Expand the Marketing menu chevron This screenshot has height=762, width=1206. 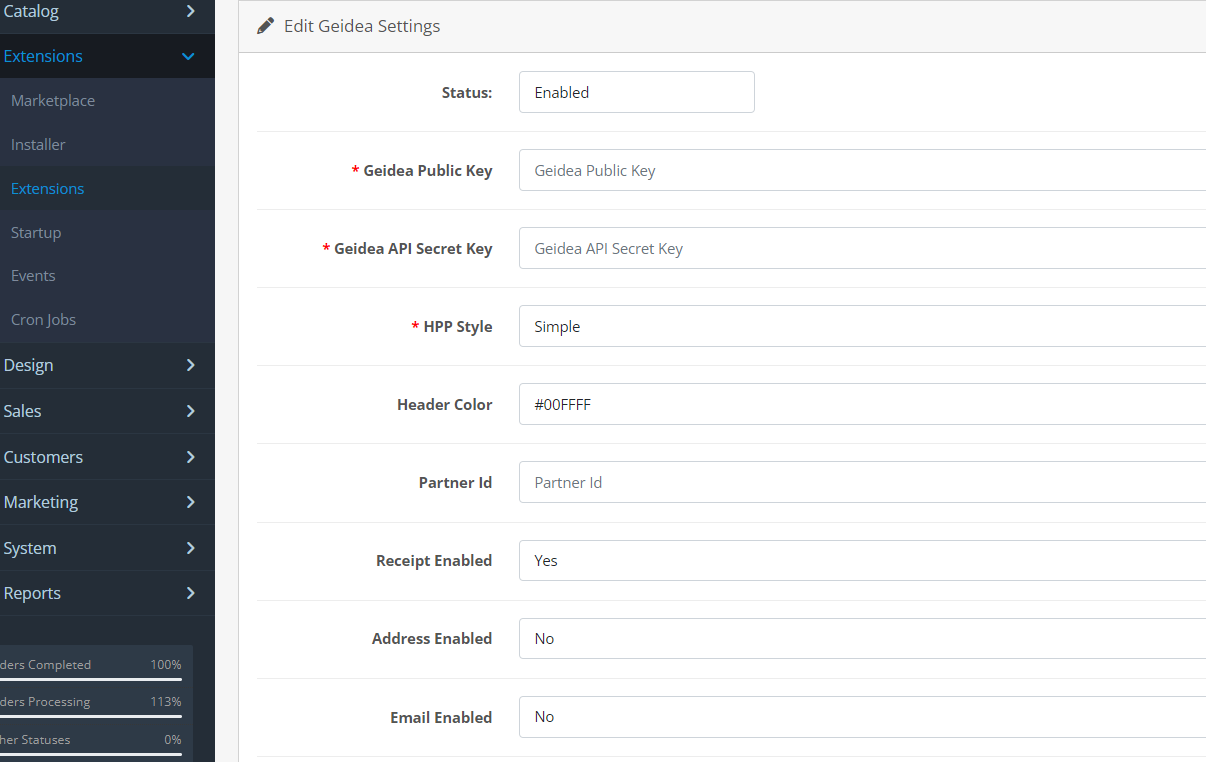click(x=190, y=502)
